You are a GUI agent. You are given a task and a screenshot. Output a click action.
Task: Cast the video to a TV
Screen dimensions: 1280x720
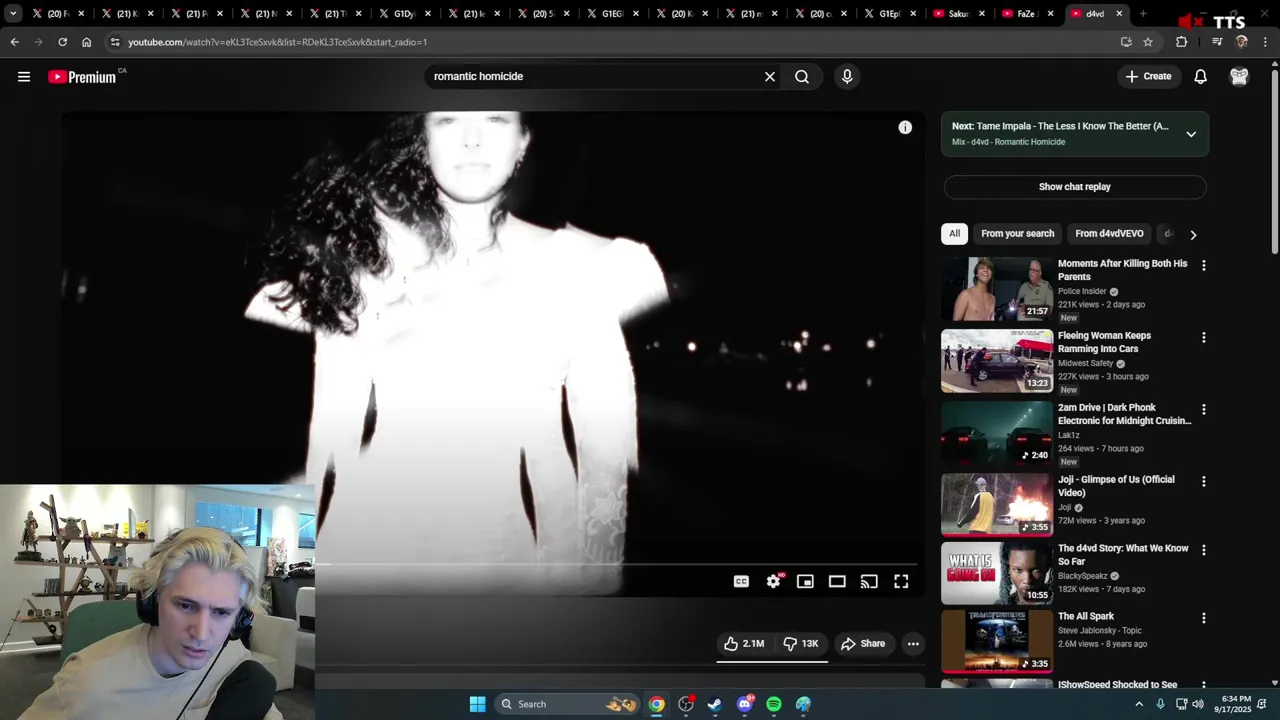[x=869, y=582]
